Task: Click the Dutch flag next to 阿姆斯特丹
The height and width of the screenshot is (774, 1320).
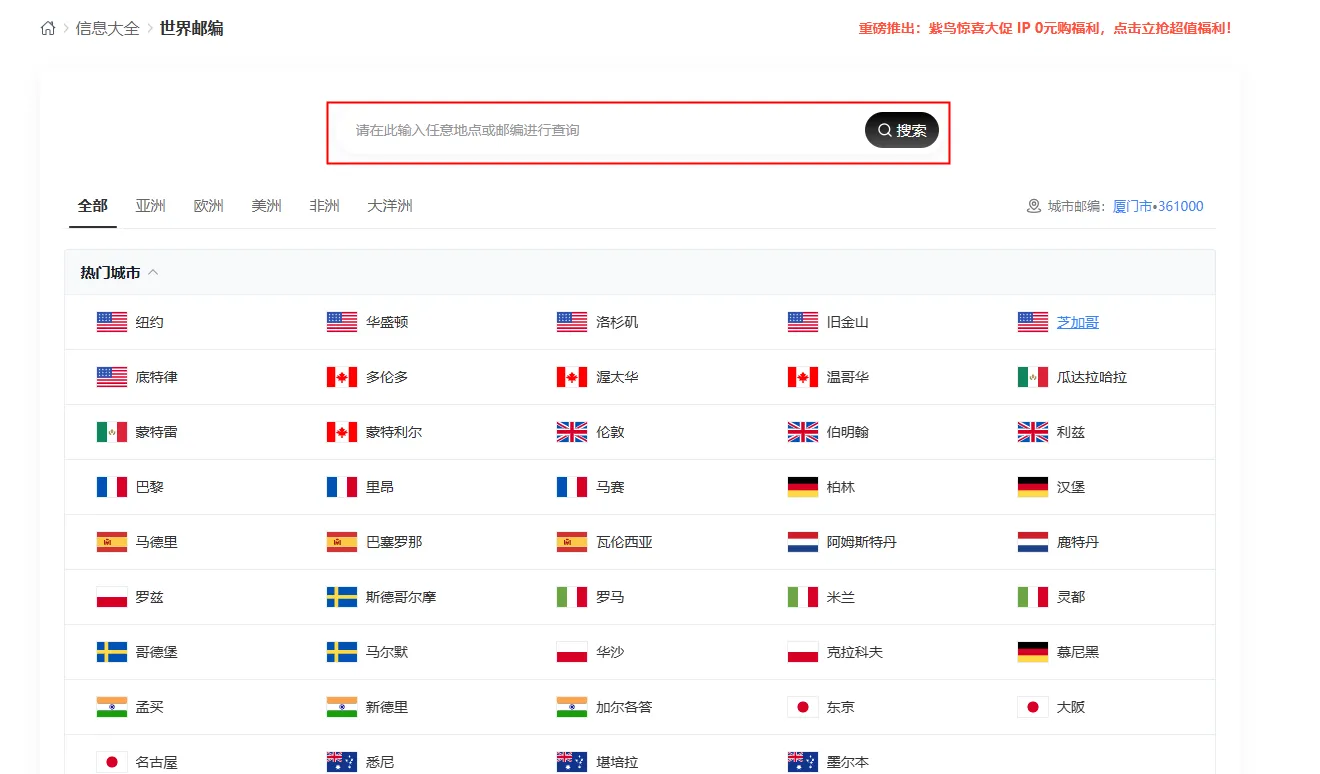Action: [803, 542]
